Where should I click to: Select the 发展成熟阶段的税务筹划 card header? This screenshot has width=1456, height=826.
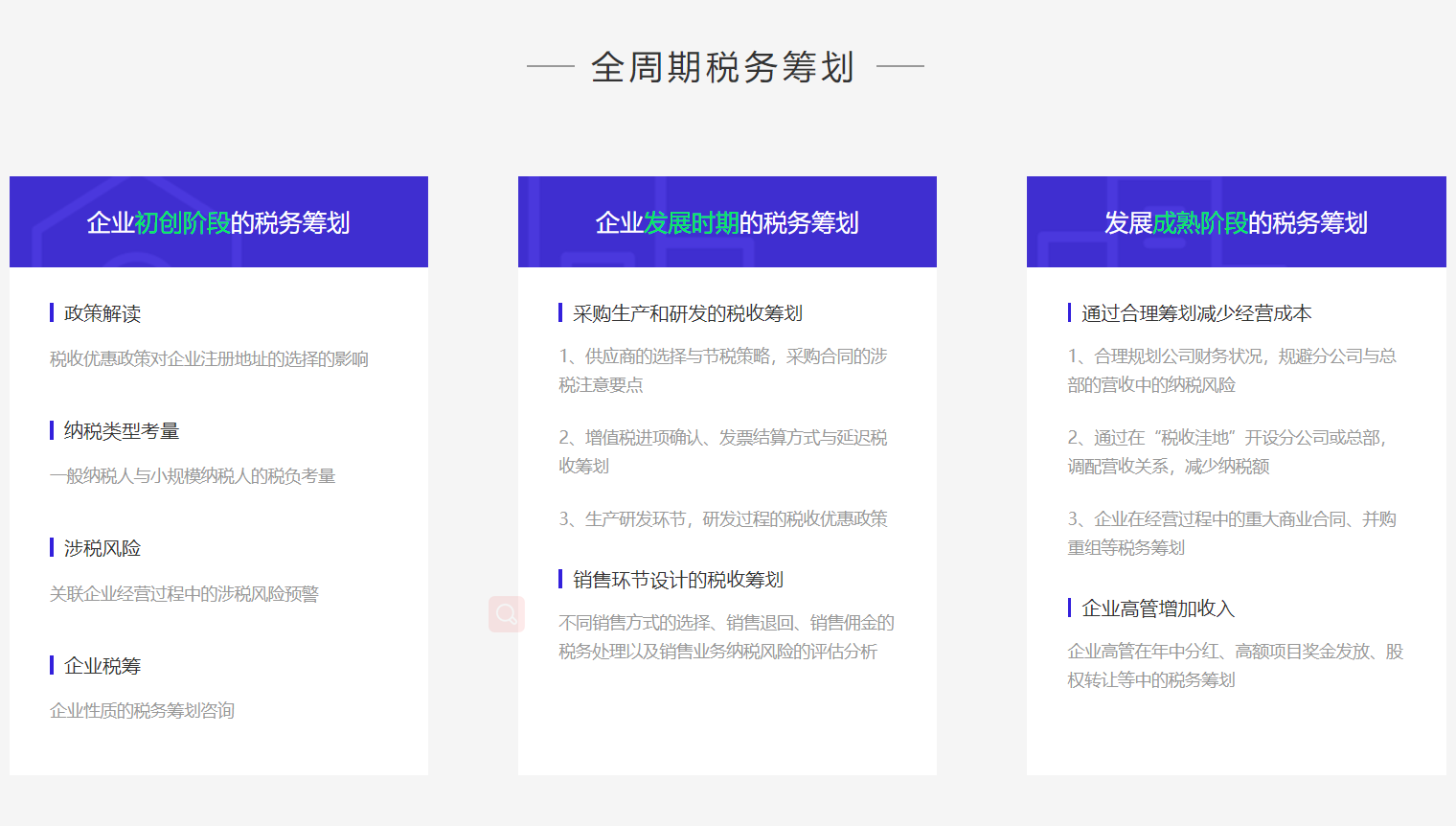point(1236,222)
